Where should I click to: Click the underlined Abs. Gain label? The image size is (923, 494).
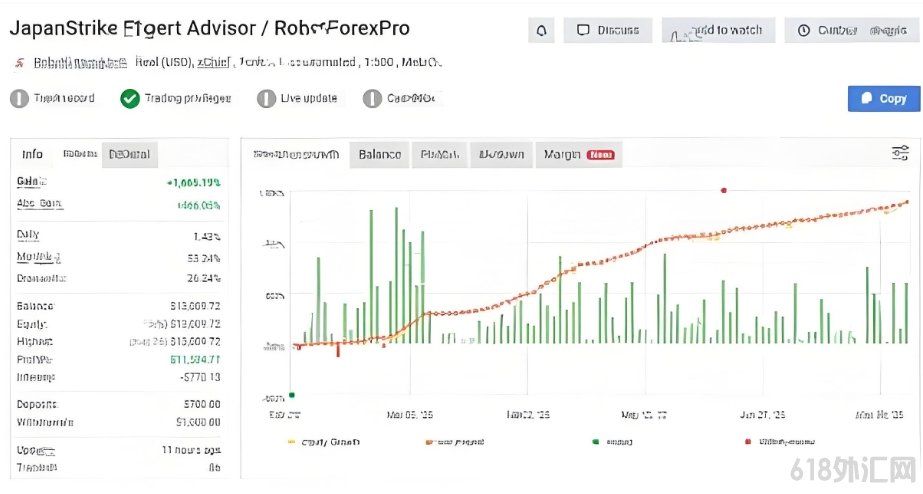point(39,204)
